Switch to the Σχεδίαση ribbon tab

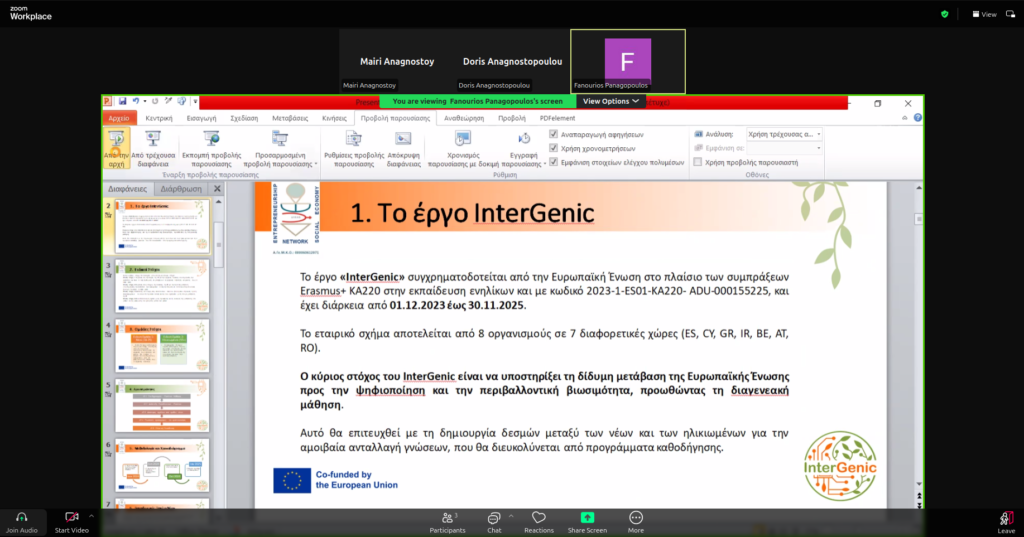click(x=245, y=117)
